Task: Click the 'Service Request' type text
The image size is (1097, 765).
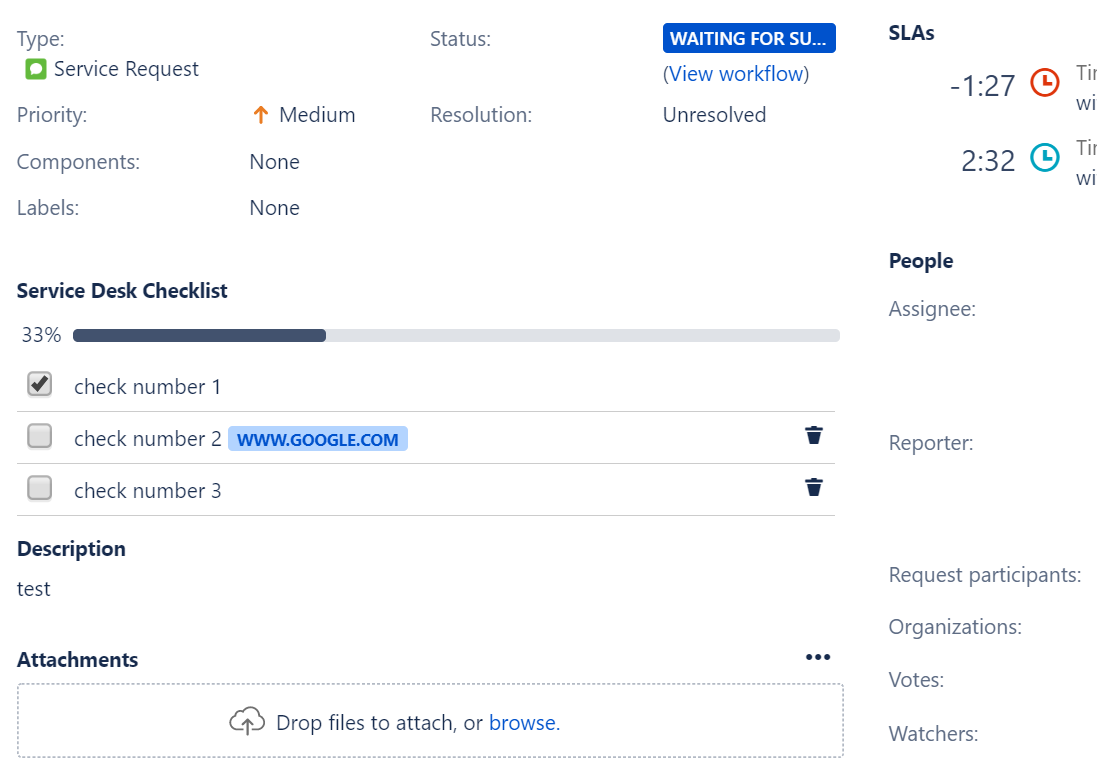Action: tap(126, 69)
